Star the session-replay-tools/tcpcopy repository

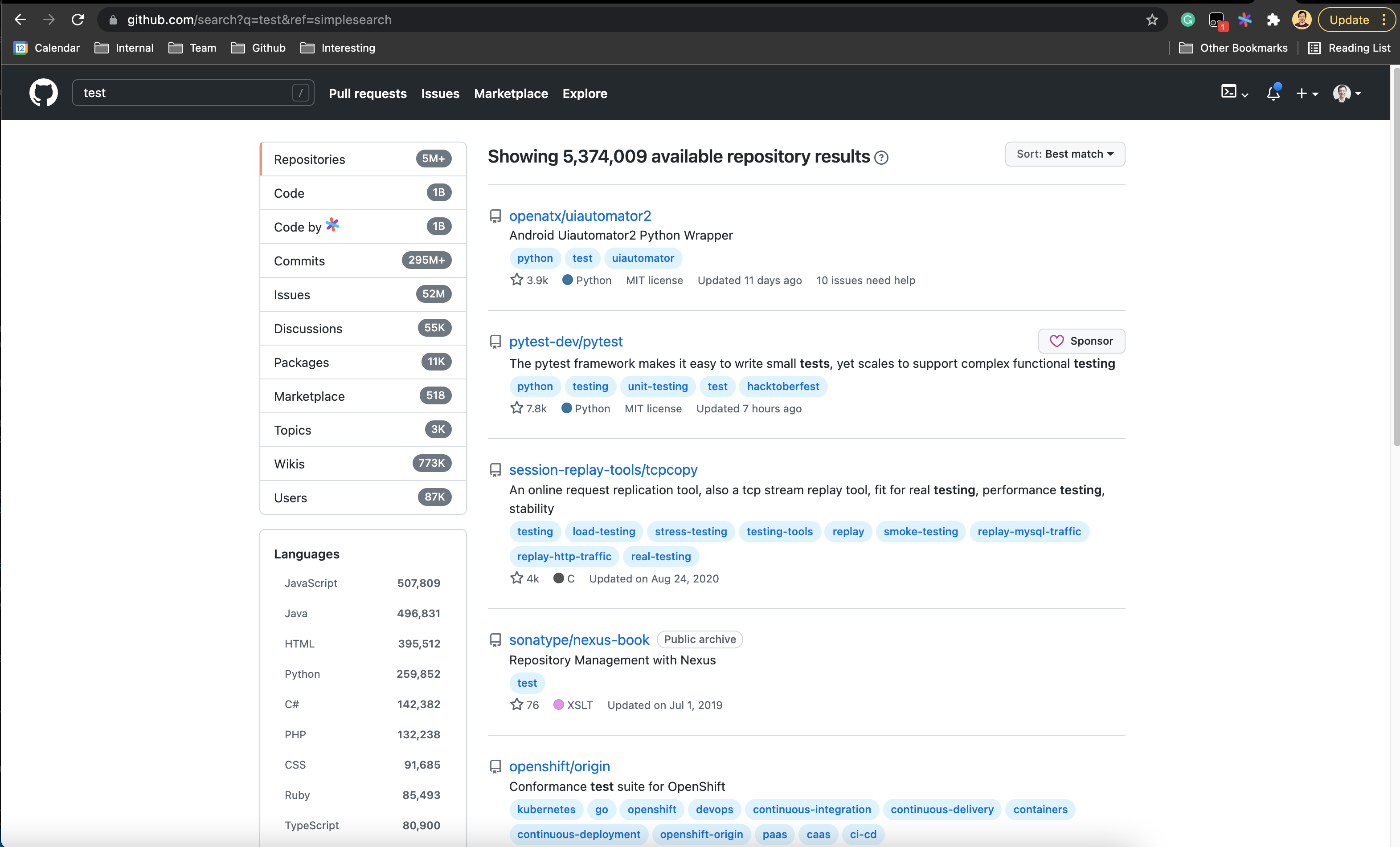[x=516, y=578]
